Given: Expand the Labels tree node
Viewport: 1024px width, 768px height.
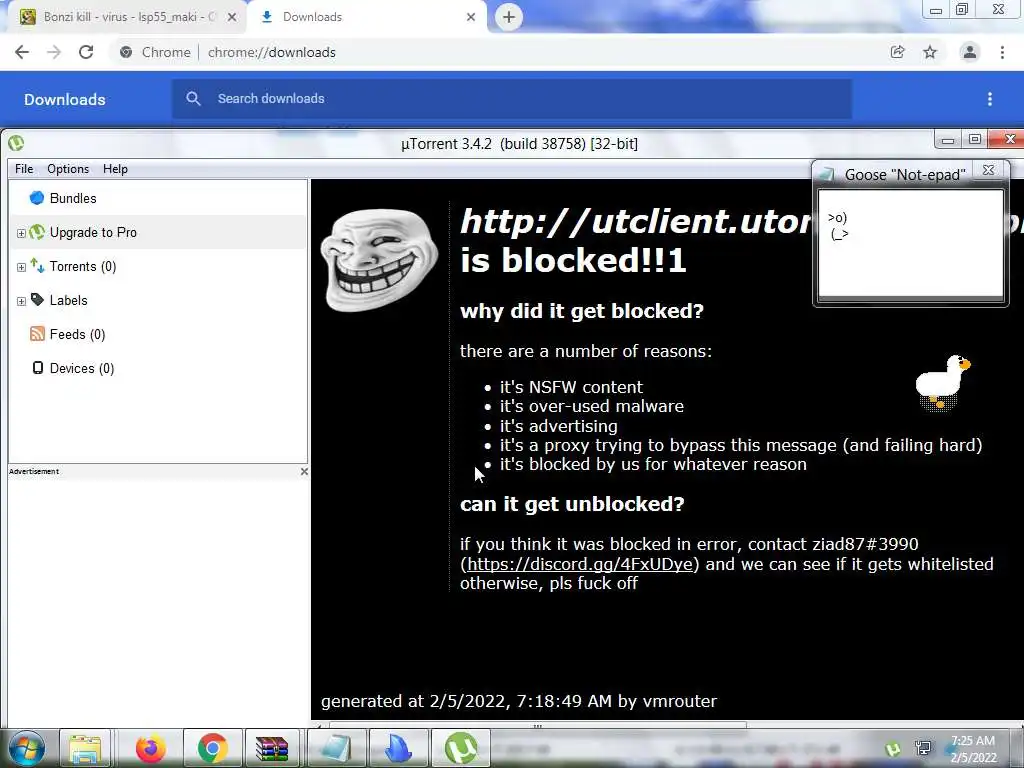Looking at the screenshot, I should [21, 301].
